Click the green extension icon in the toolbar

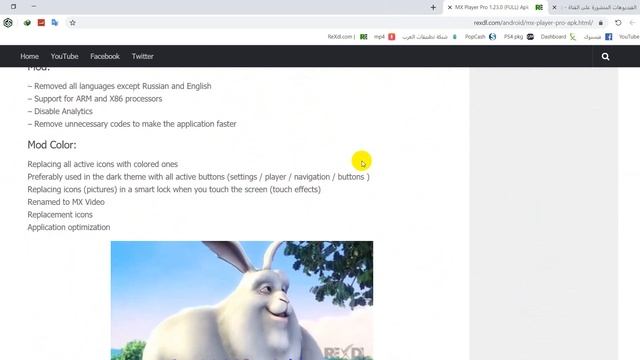click(x=27, y=23)
